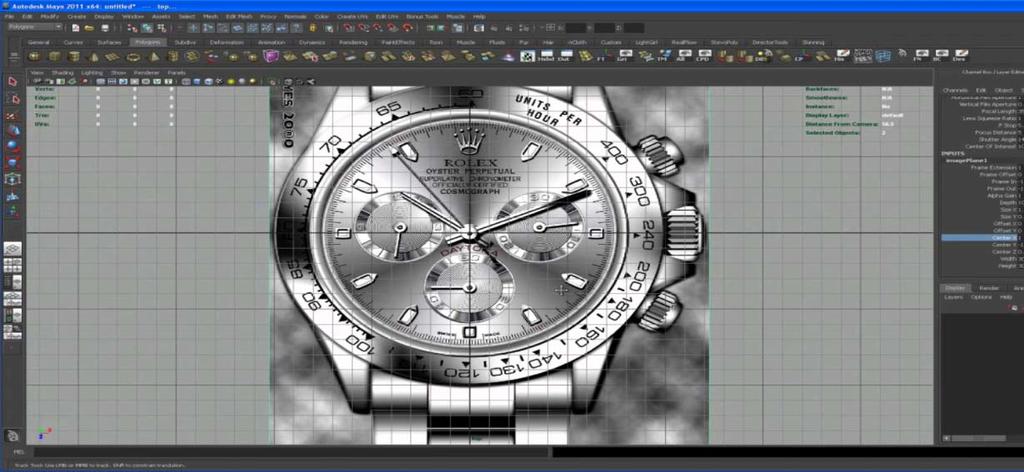1024x472 pixels.
Task: Select the highlighted Center X attribute
Action: click(982, 238)
